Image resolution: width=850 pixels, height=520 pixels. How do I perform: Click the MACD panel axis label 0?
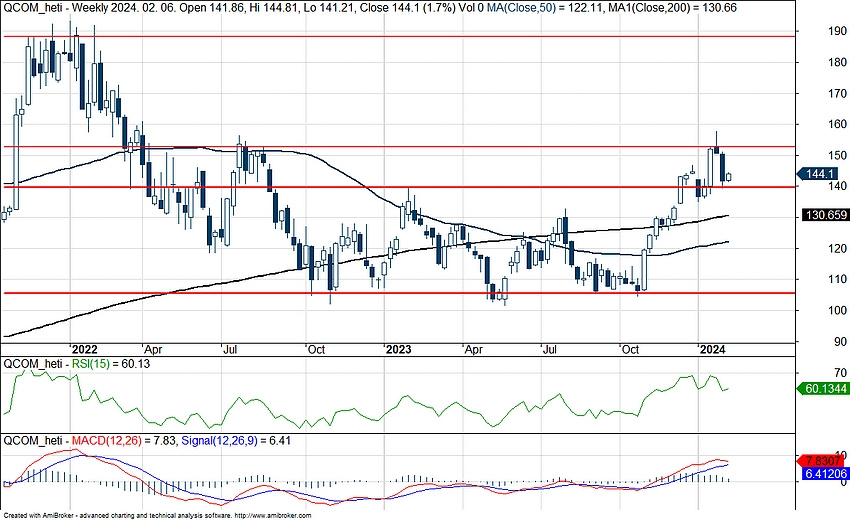click(843, 482)
